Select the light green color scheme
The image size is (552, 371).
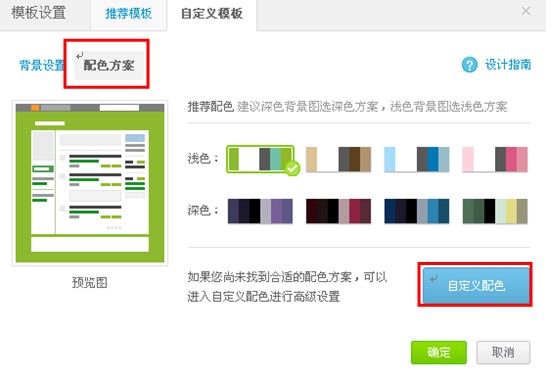tap(260, 159)
